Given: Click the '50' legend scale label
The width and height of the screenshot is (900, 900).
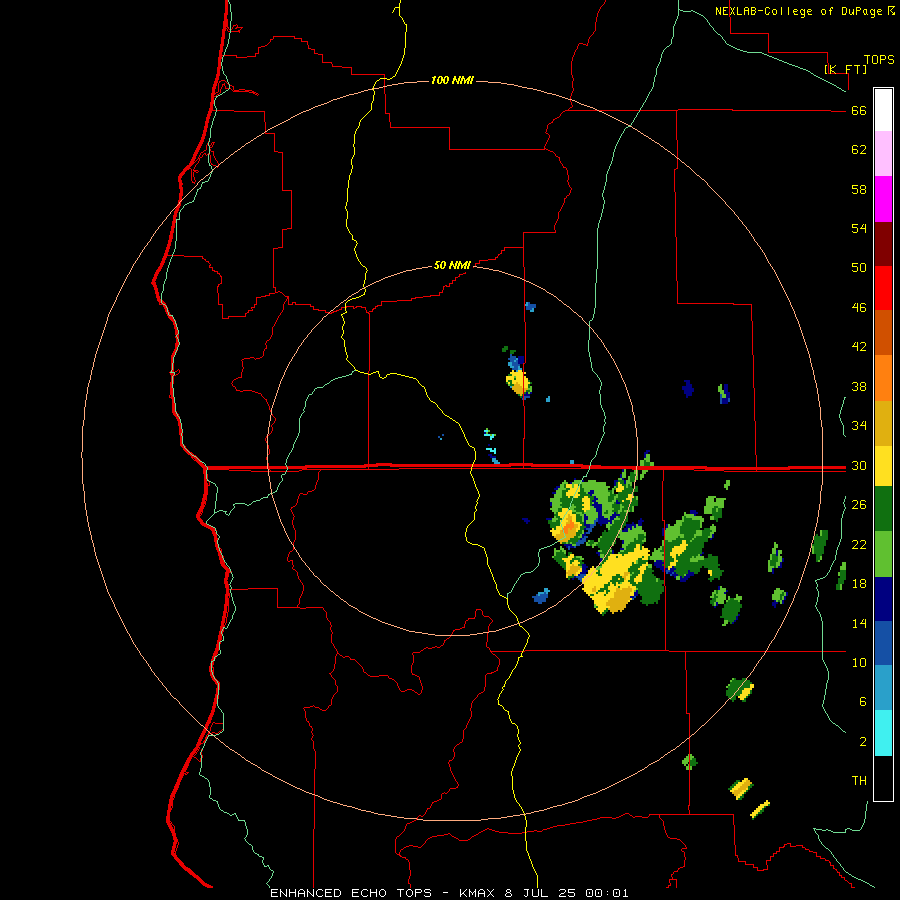Looking at the screenshot, I should tap(859, 268).
